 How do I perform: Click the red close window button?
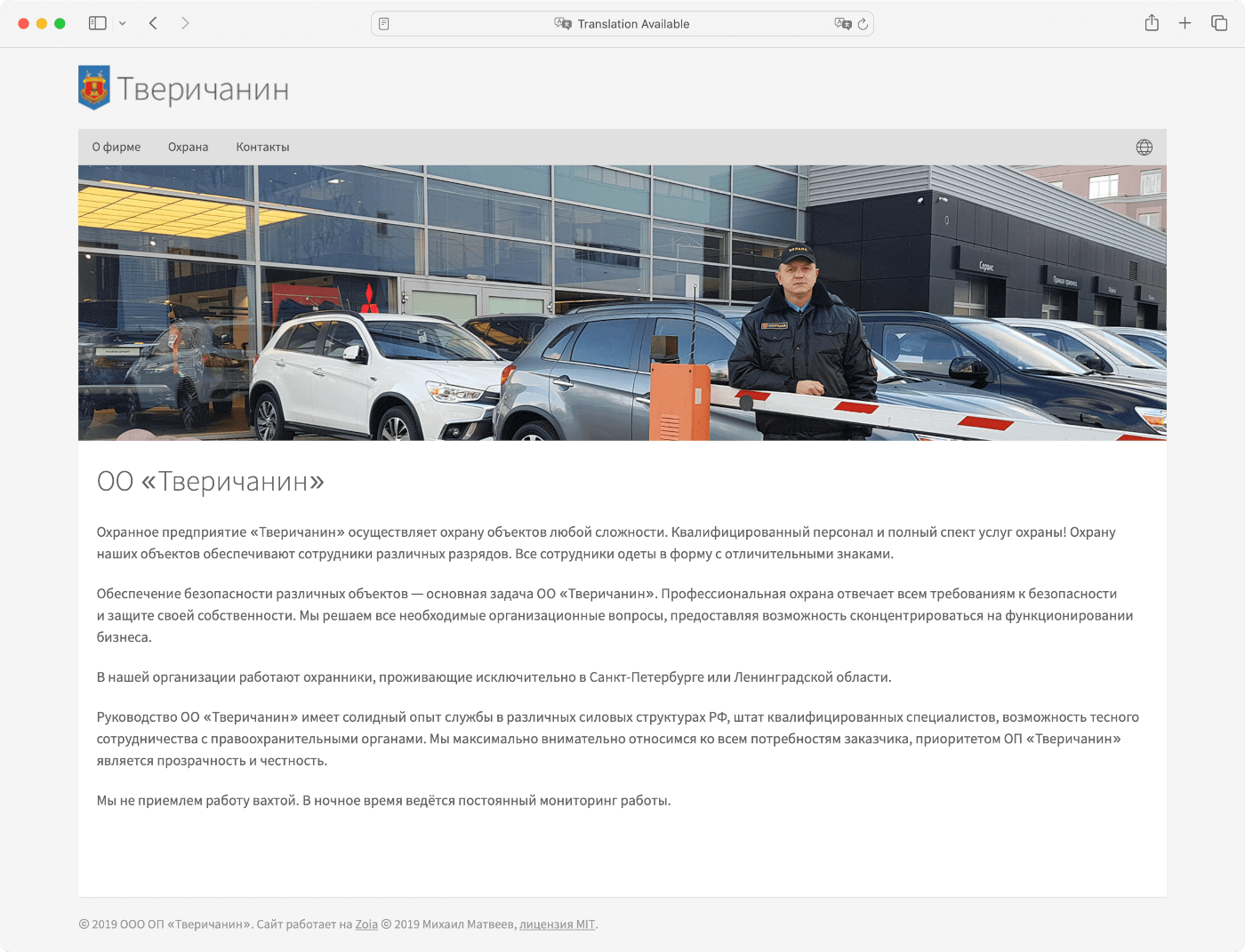(x=24, y=24)
